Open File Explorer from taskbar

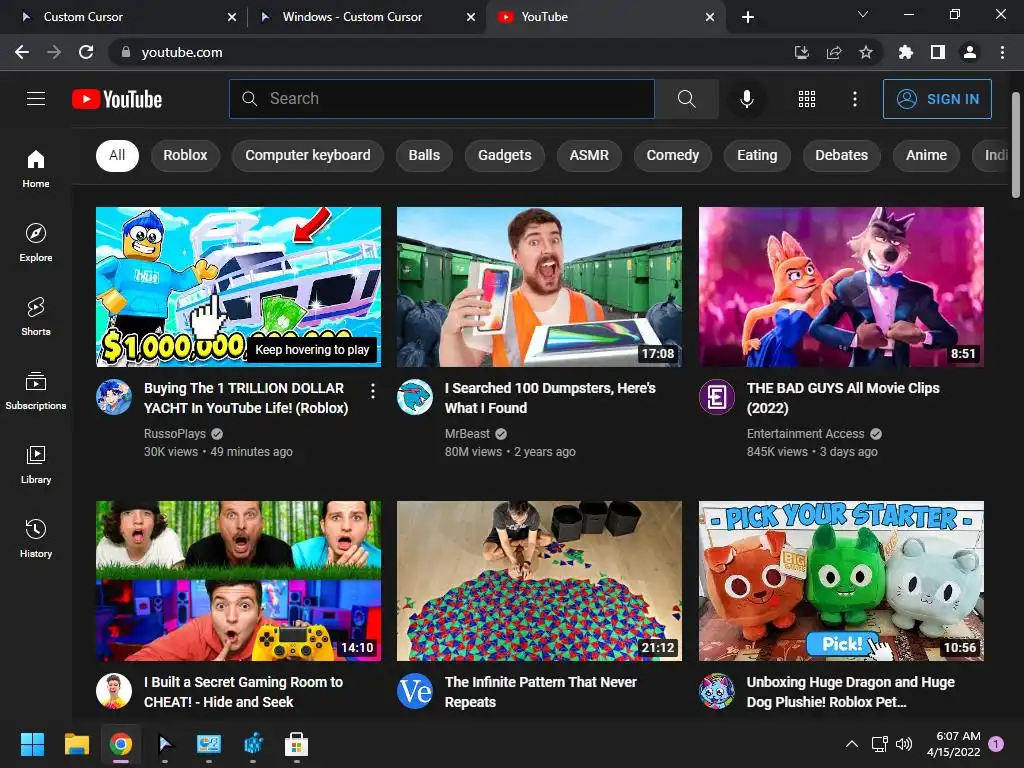pos(76,744)
